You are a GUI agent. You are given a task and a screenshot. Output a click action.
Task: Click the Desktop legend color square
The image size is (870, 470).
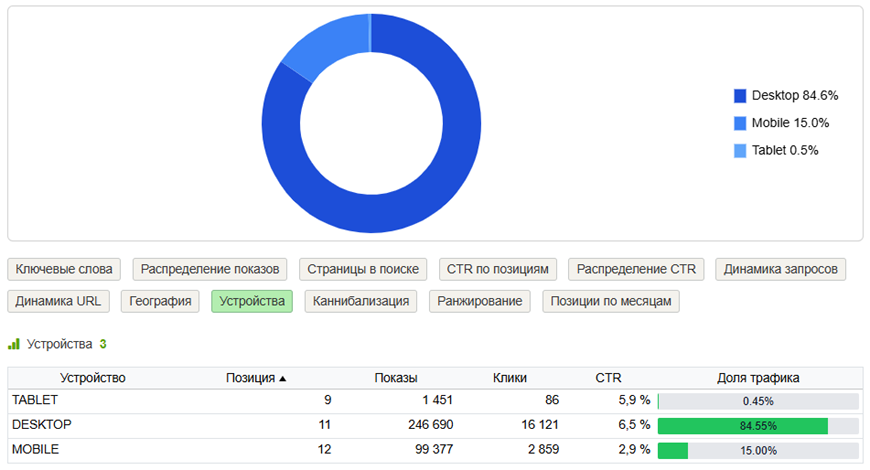[740, 96]
